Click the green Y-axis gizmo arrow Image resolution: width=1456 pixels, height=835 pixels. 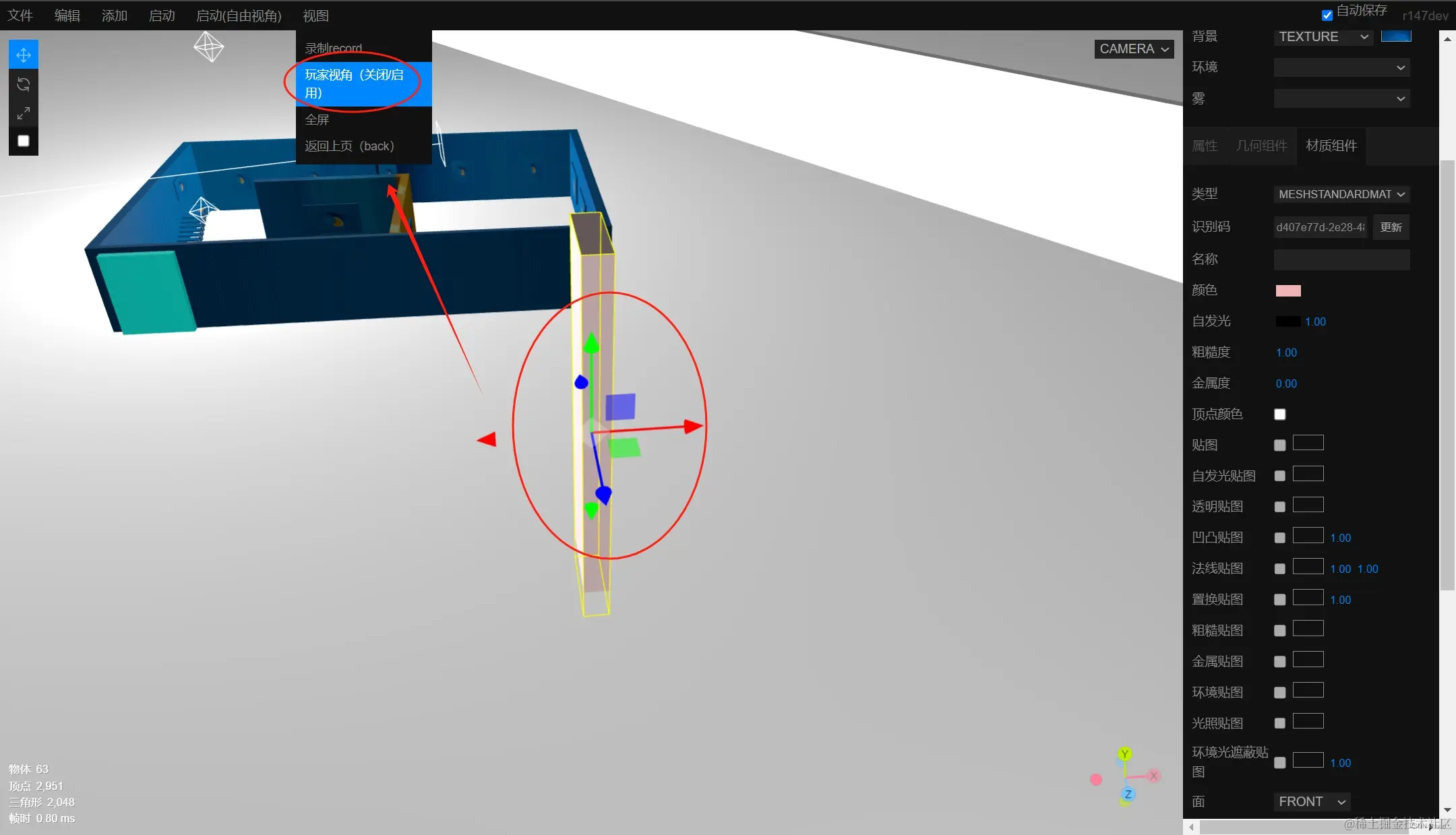[591, 344]
